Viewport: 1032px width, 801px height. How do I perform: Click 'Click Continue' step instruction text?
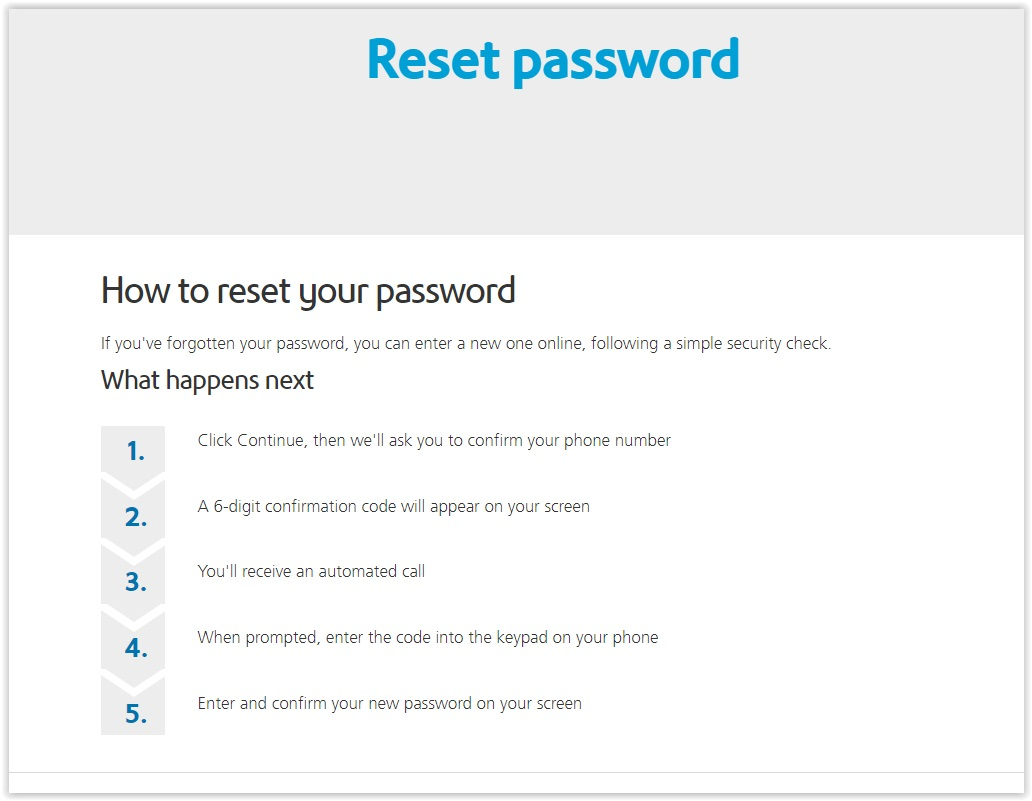[434, 440]
